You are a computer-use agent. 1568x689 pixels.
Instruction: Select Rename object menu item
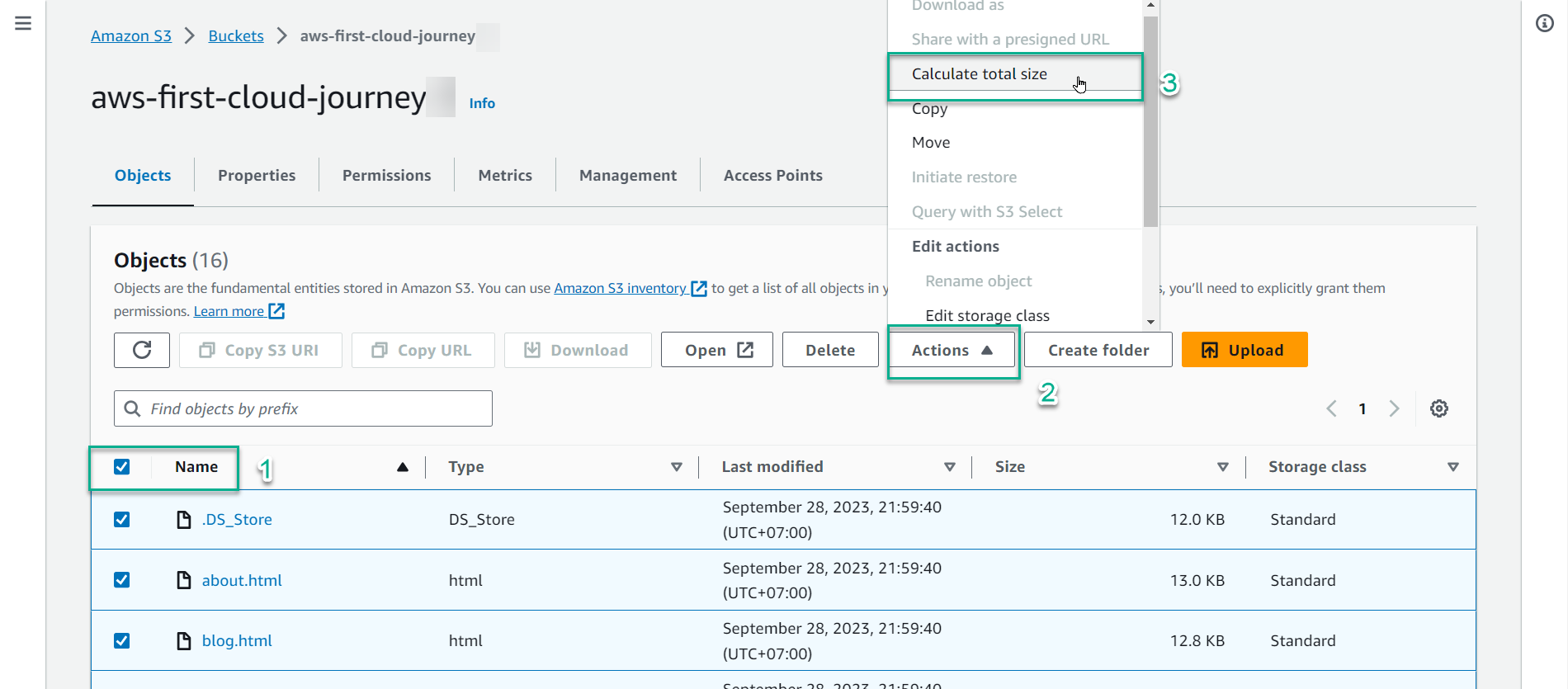click(1015, 281)
